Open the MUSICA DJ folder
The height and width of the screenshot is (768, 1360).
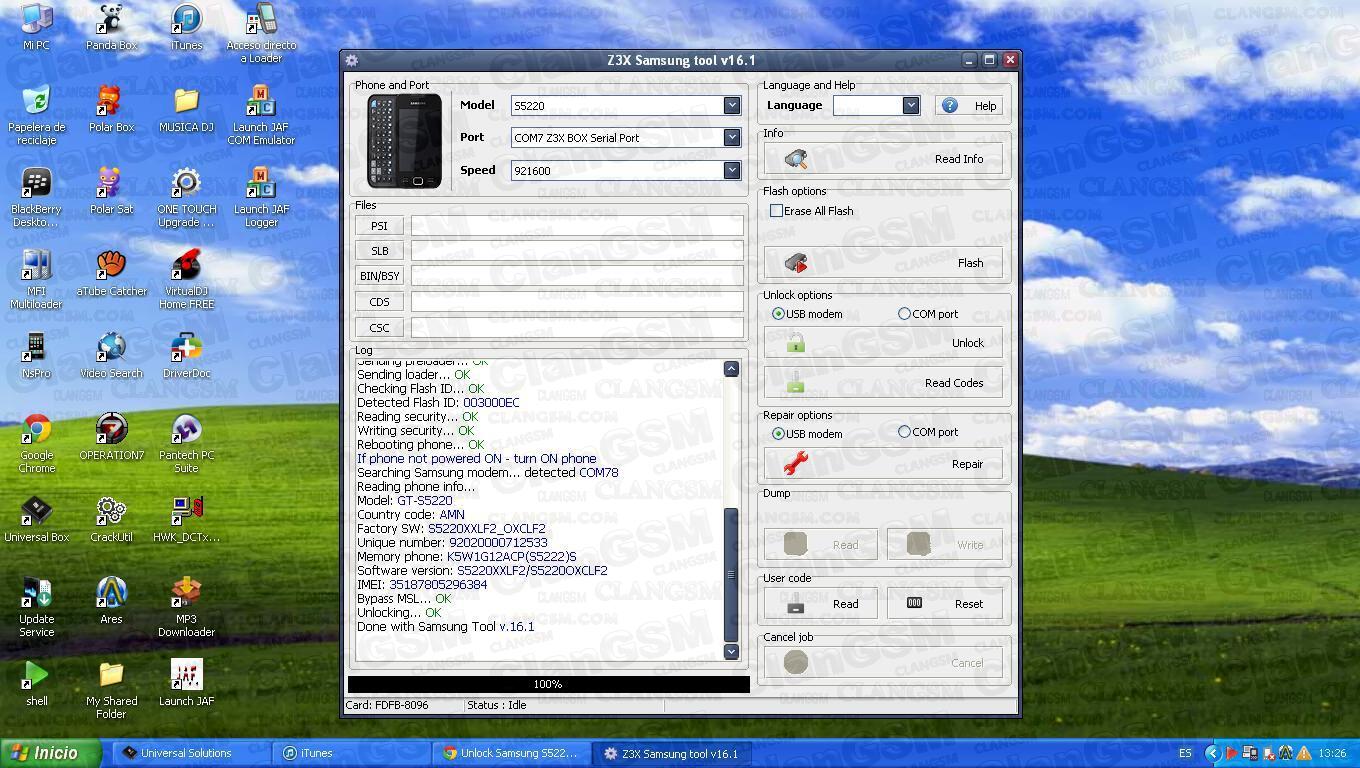click(186, 109)
